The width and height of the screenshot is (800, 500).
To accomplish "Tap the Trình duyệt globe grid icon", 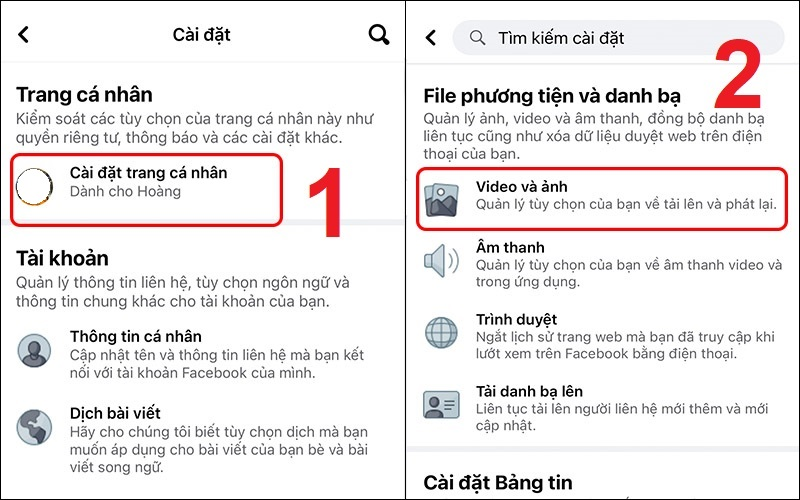I will coord(441,333).
